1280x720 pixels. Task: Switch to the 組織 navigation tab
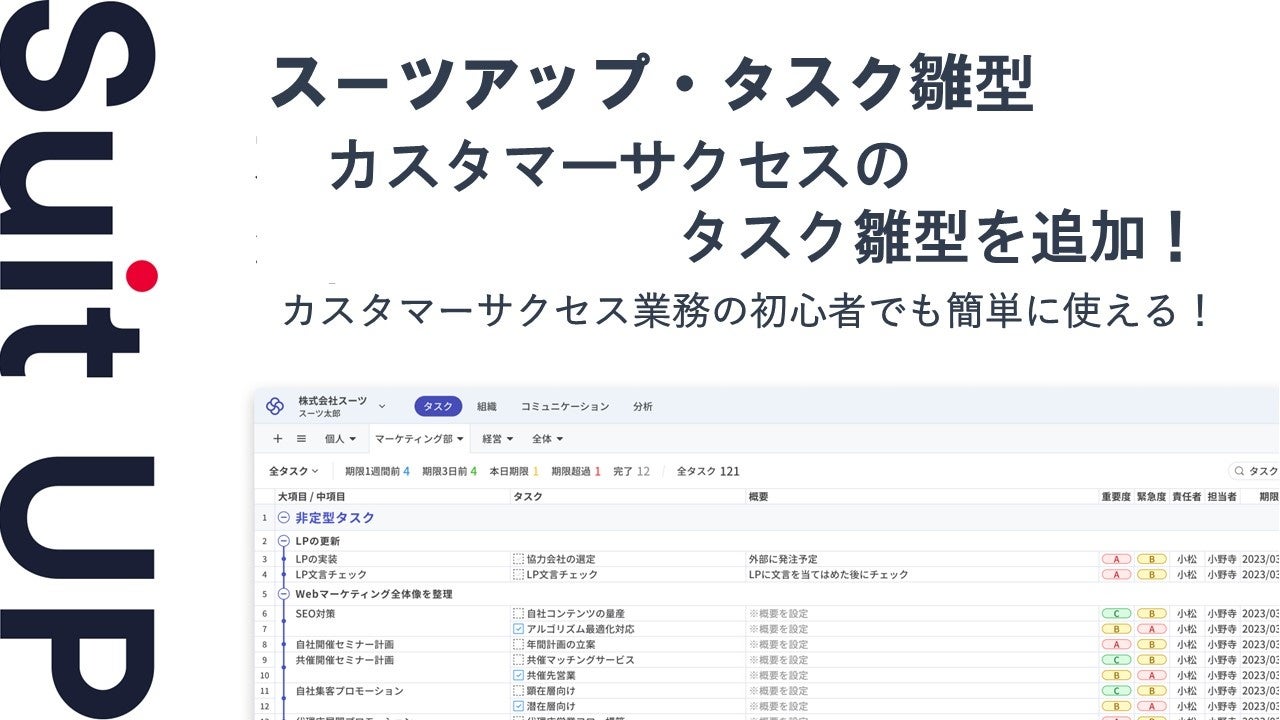click(487, 406)
